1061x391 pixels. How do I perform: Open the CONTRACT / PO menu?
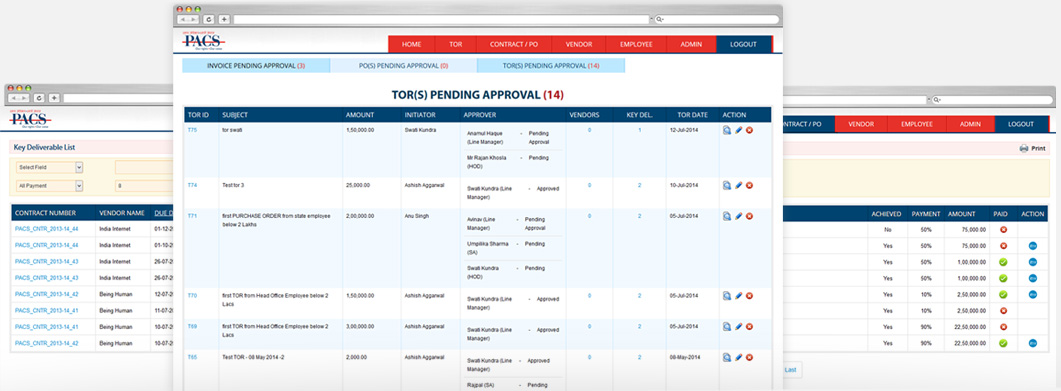click(x=514, y=44)
